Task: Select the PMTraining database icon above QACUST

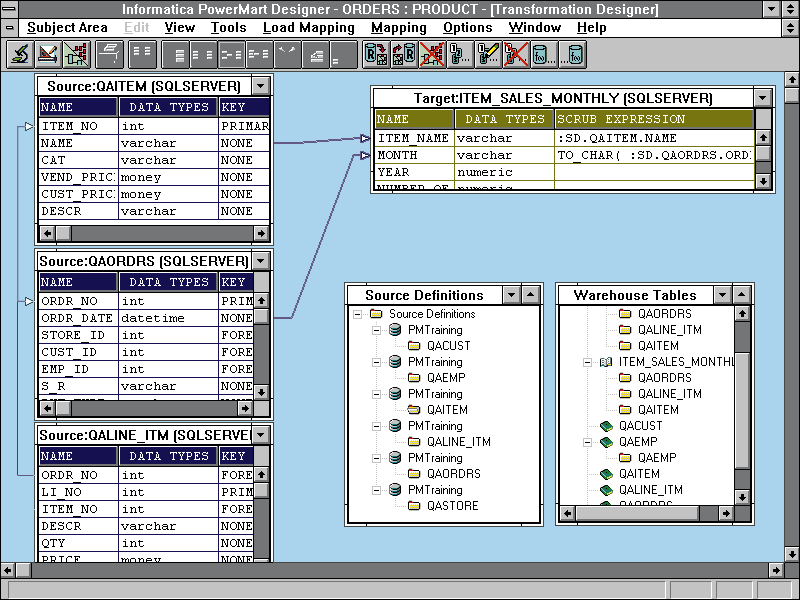Action: click(x=395, y=330)
